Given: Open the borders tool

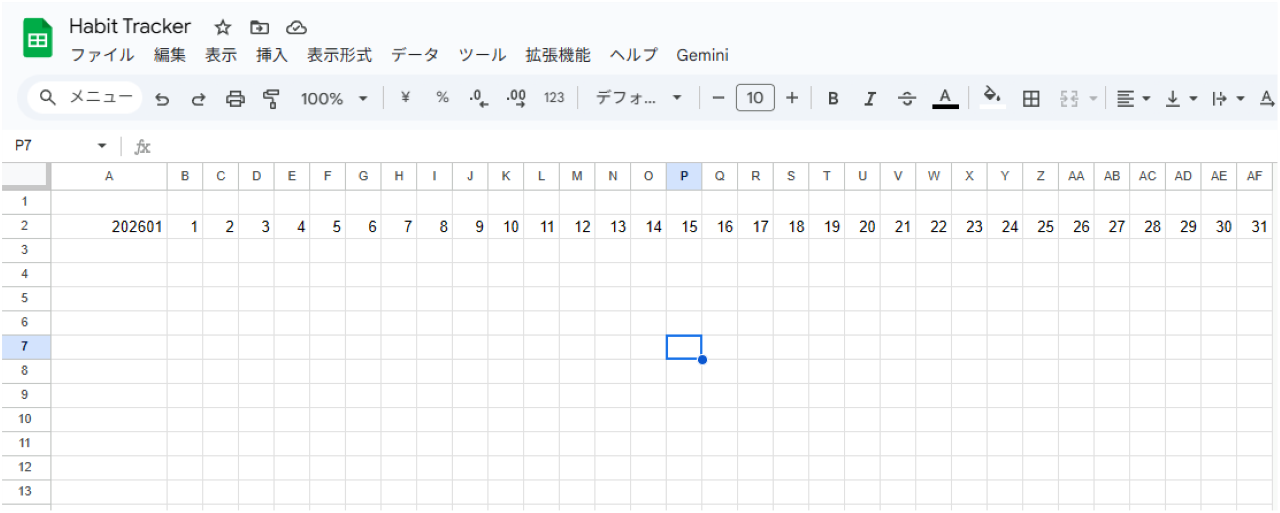Looking at the screenshot, I should click(x=1031, y=98).
